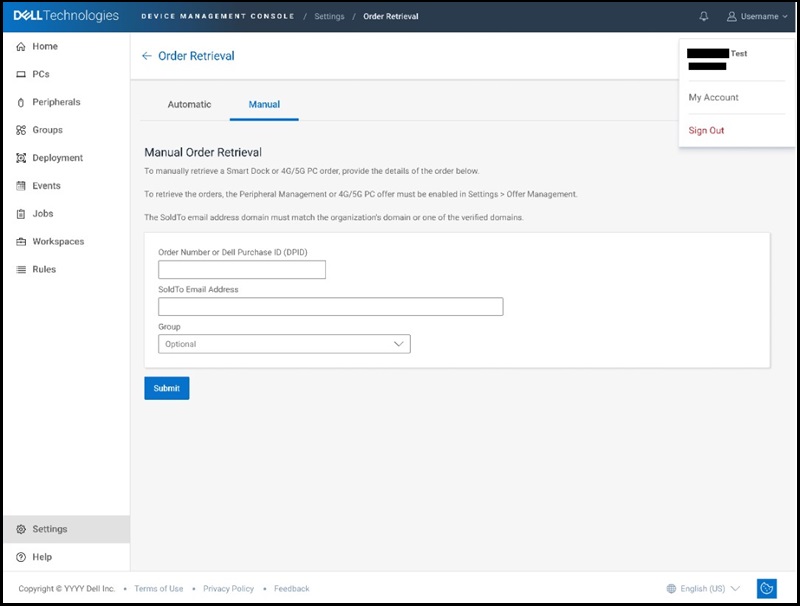Open the Deployment icon
This screenshot has height=606, width=800.
19,157
